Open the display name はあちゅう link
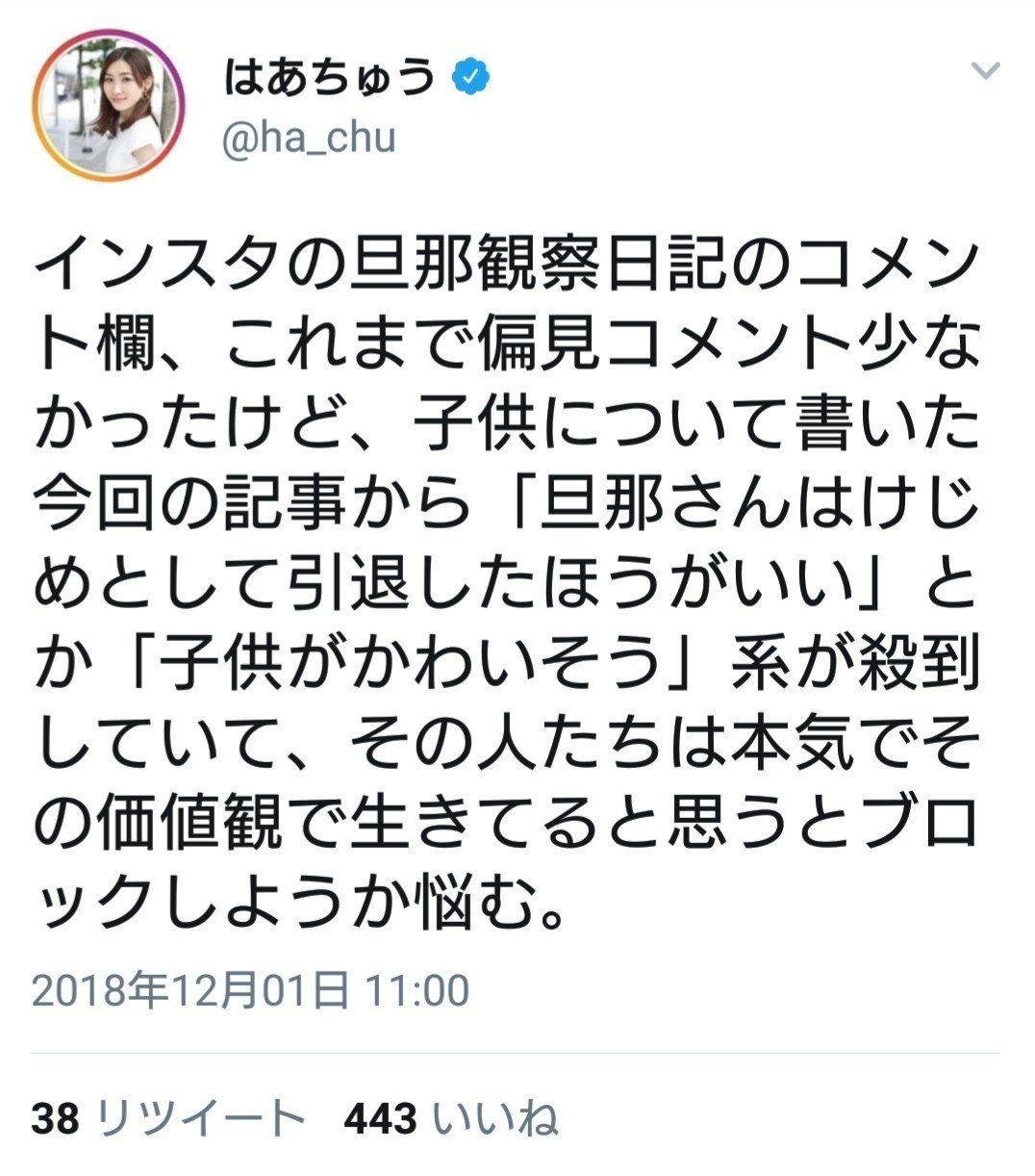 325,73
